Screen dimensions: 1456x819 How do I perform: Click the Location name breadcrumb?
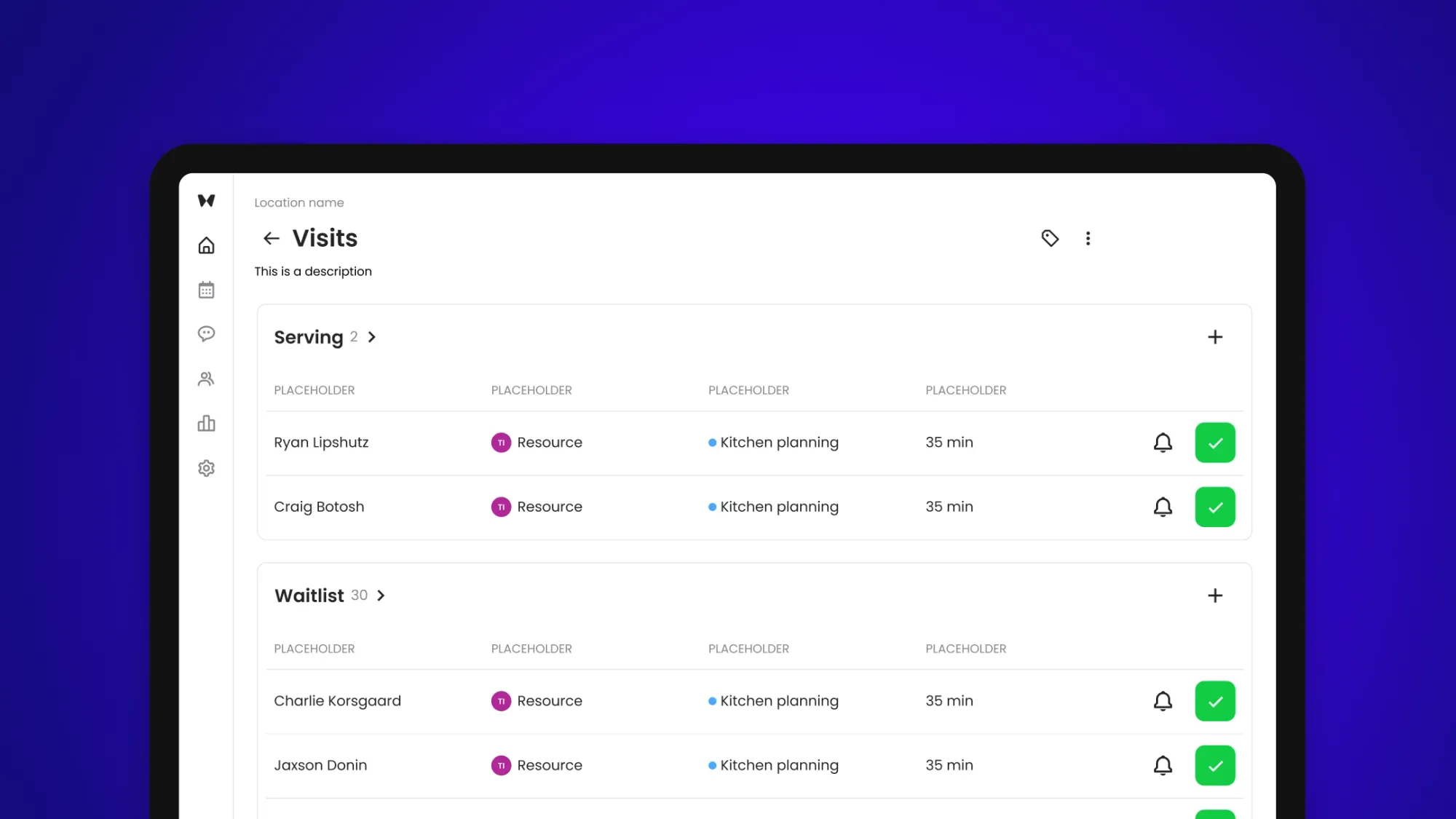[298, 202]
